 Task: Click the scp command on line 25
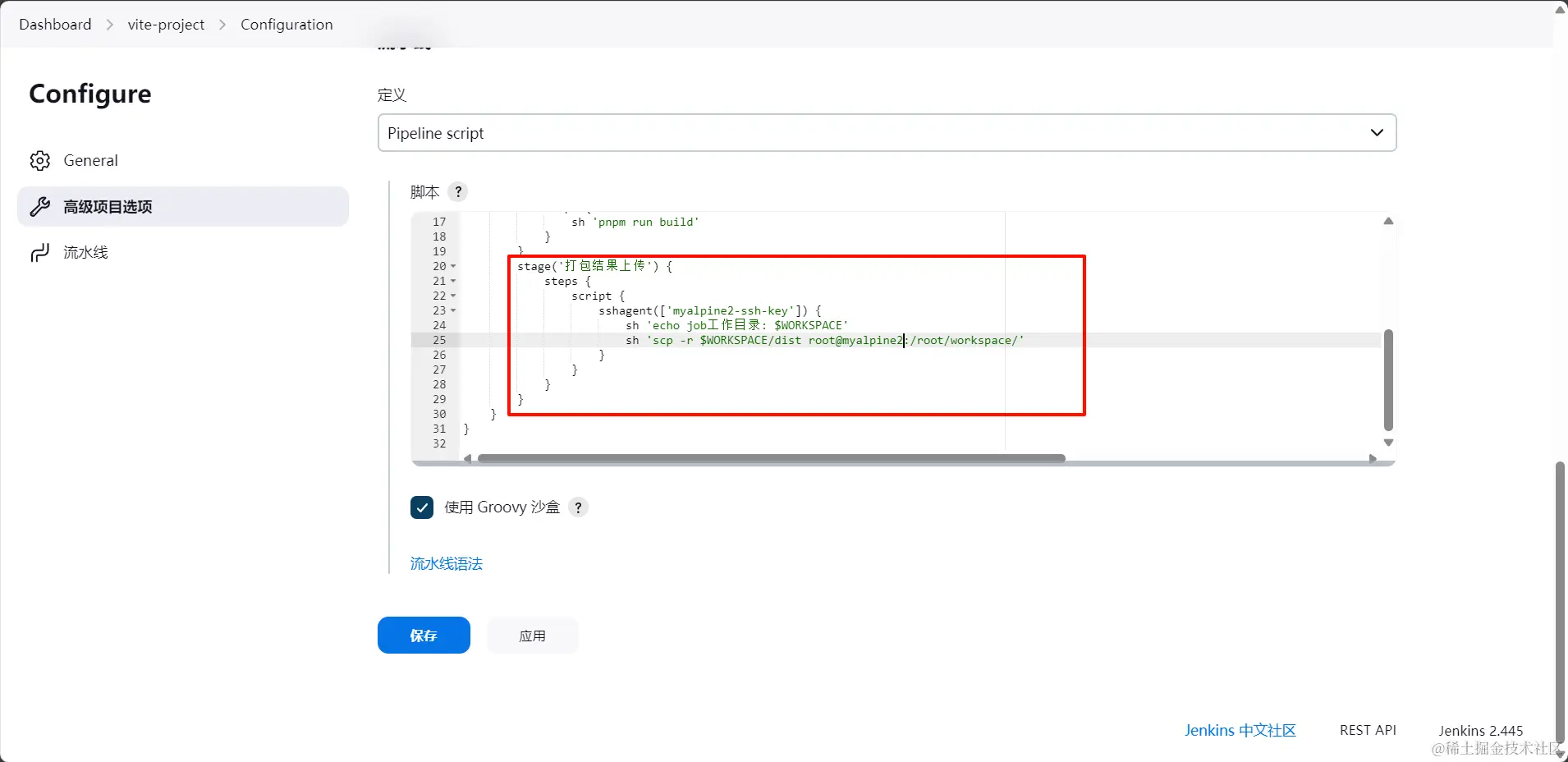coord(825,340)
